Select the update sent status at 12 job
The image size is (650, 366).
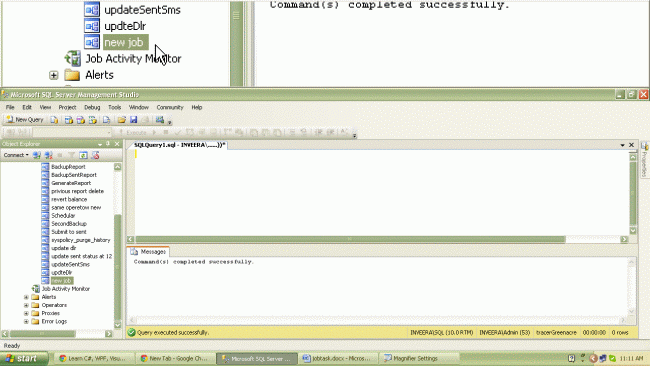[81, 256]
